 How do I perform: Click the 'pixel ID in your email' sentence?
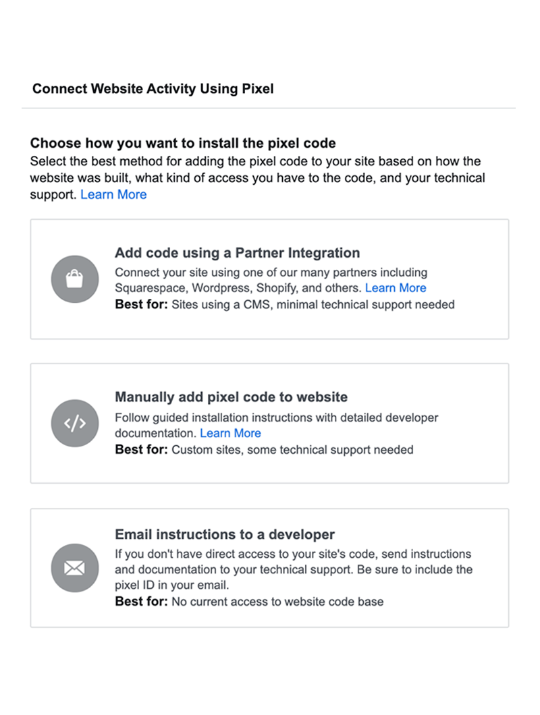pyautogui.click(x=171, y=585)
